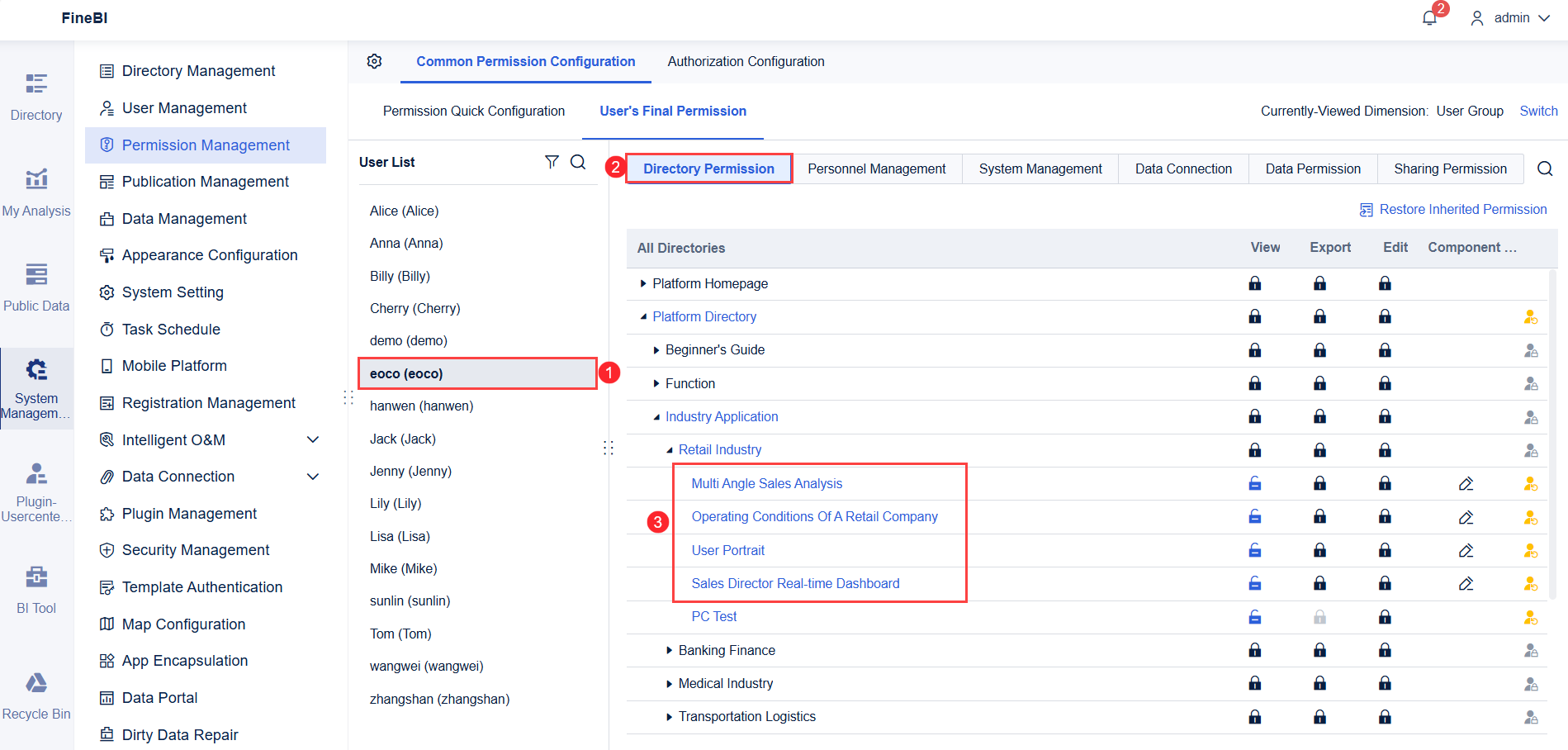The height and width of the screenshot is (750, 1568).
Task: Toggle Export lock for Medical Industry
Action: [x=1319, y=683]
